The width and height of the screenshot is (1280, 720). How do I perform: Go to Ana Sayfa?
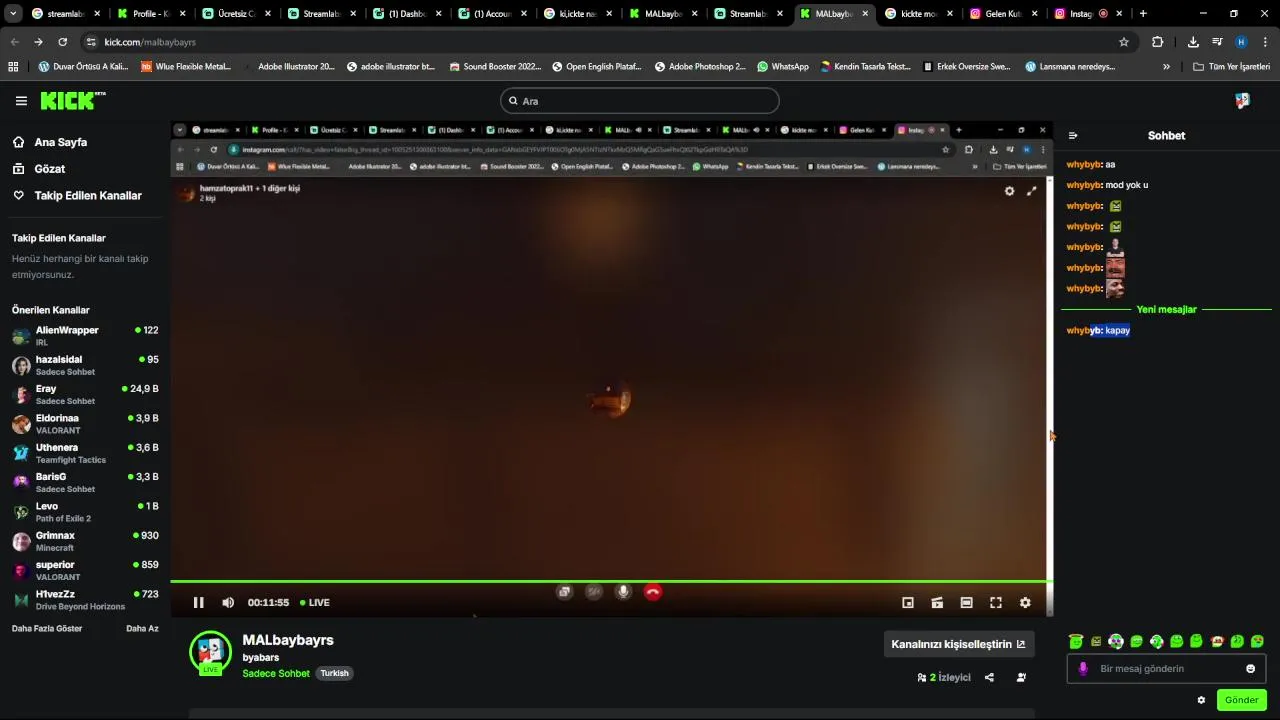(x=61, y=142)
